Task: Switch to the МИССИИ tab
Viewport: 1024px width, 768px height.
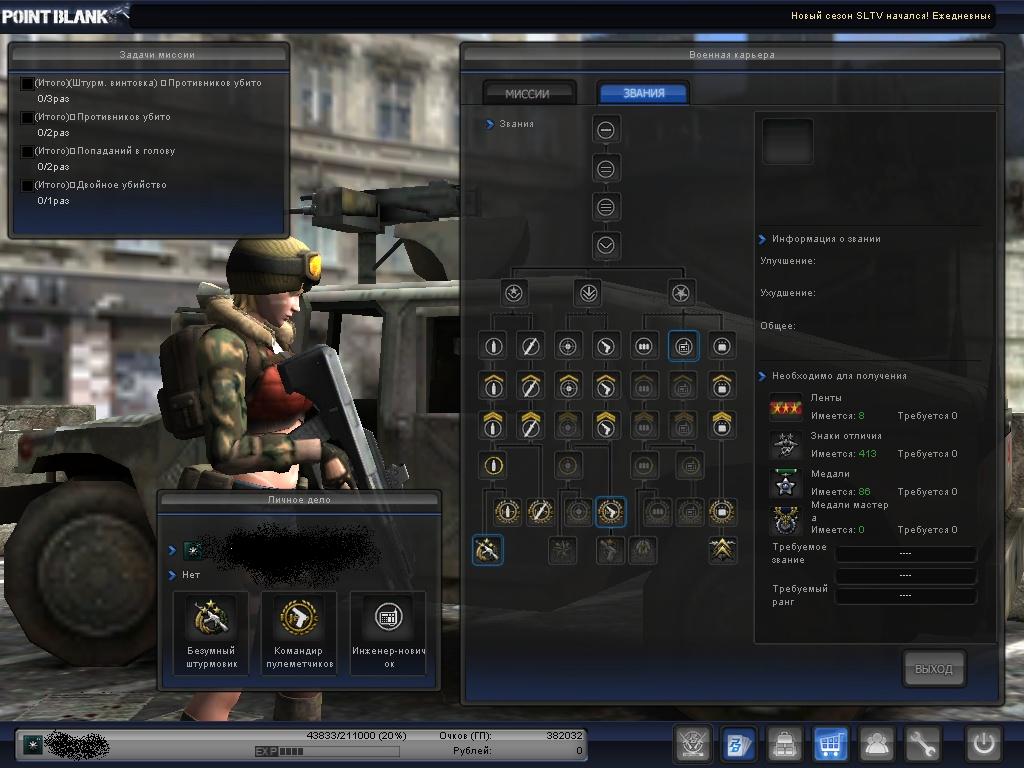Action: (x=529, y=93)
